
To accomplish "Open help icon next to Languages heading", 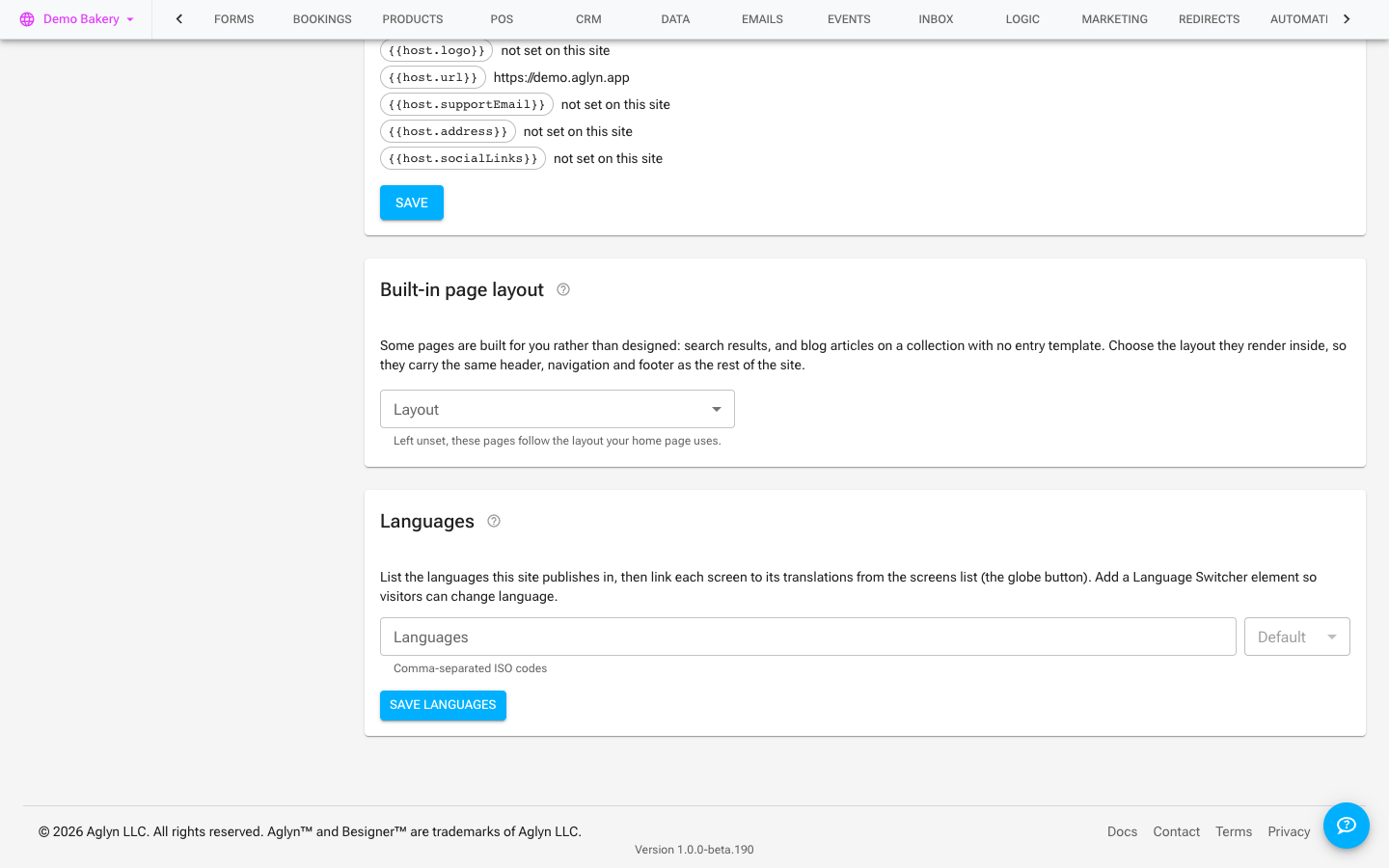I will click(494, 521).
